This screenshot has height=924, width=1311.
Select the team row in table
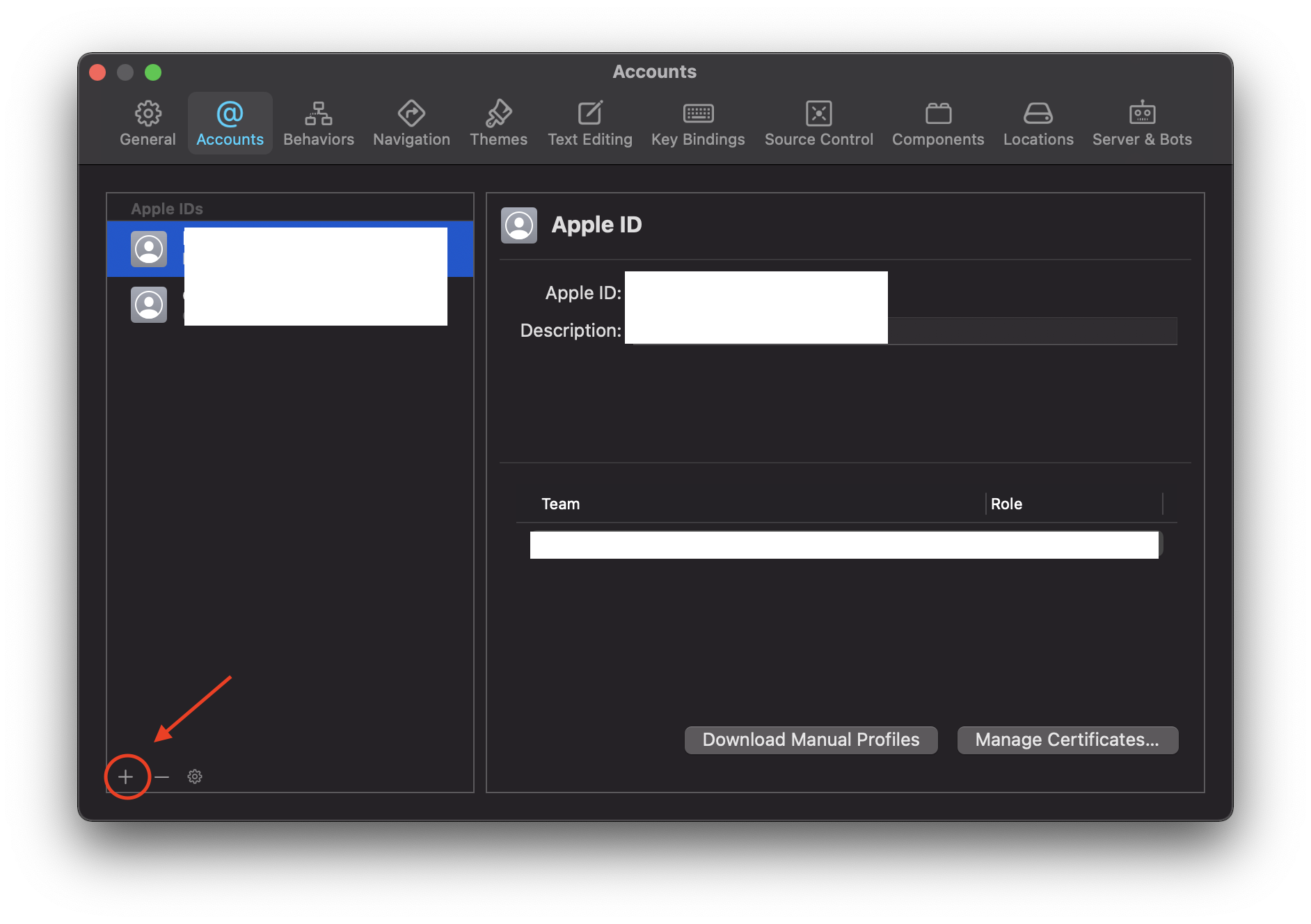pyautogui.click(x=846, y=544)
